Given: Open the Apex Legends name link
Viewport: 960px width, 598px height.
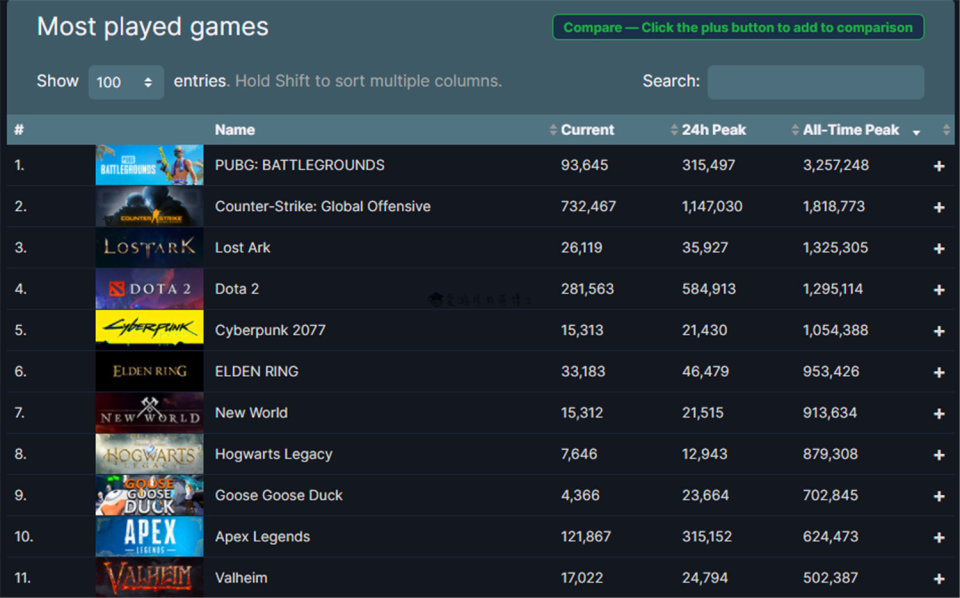Looking at the screenshot, I should pos(262,536).
